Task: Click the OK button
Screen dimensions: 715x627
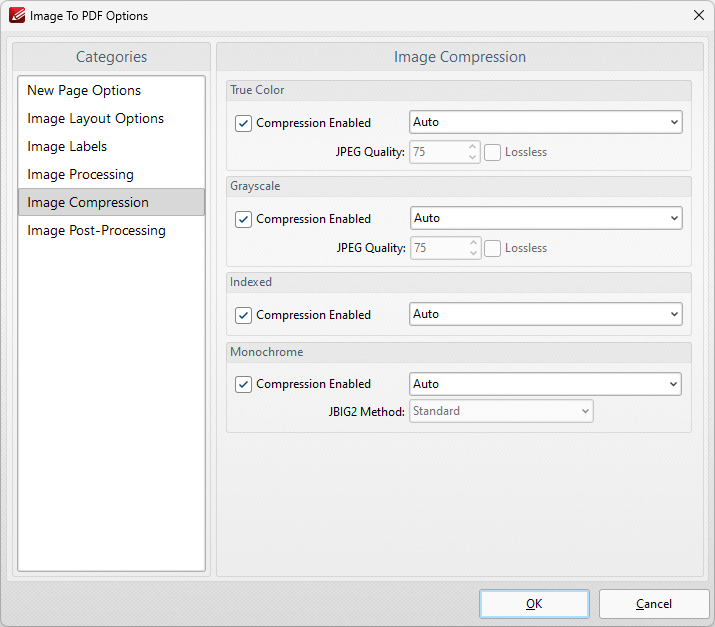Action: (x=534, y=604)
